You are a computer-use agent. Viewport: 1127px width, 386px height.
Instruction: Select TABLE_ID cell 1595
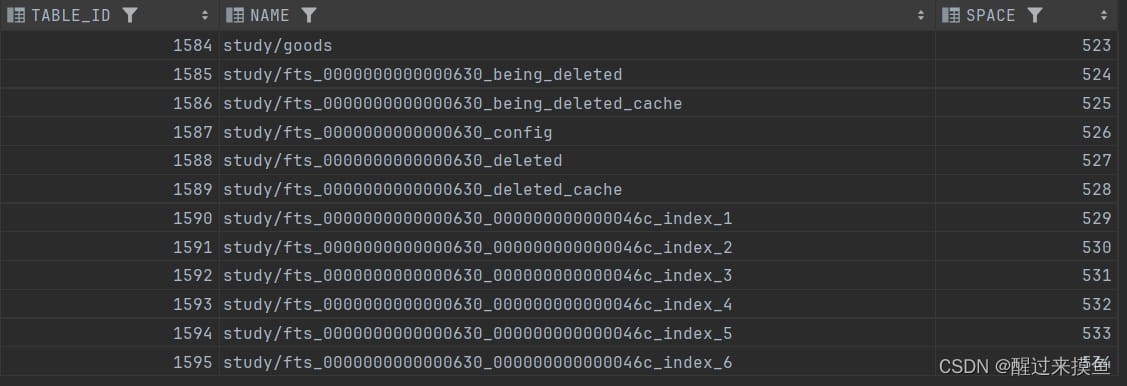[x=109, y=362]
